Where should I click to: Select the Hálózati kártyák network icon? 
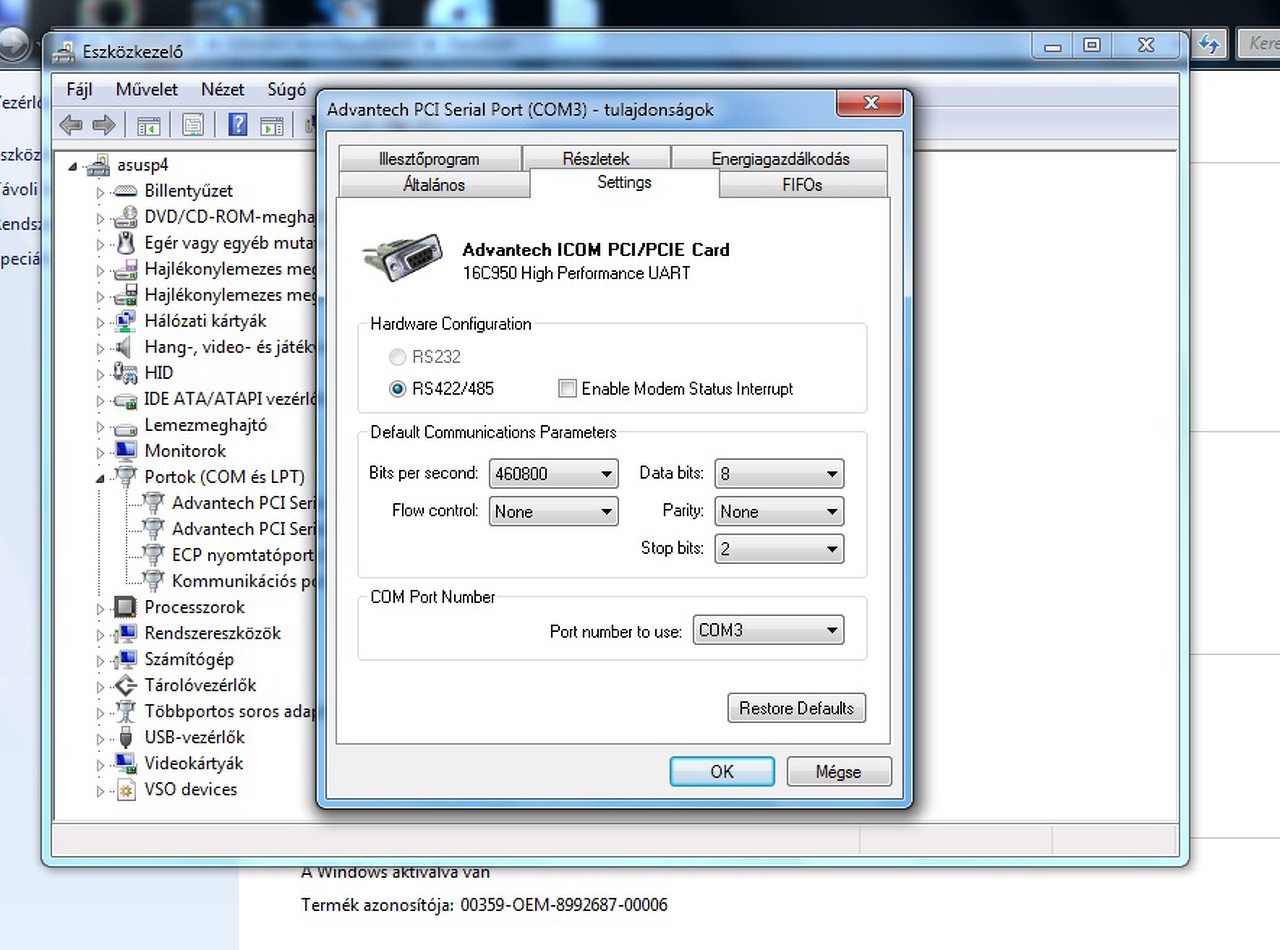(125, 321)
